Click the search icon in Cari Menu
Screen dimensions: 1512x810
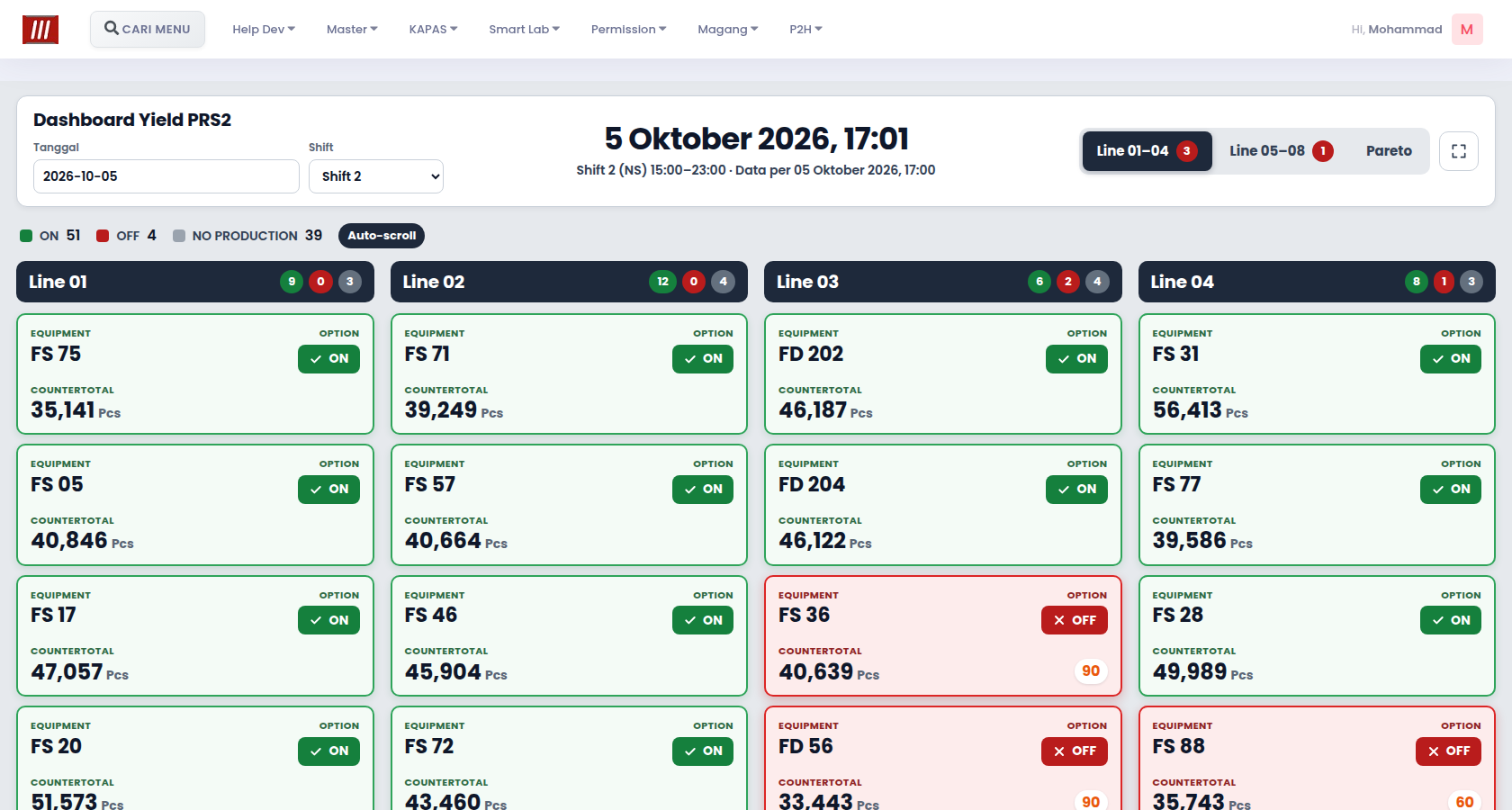(x=112, y=29)
